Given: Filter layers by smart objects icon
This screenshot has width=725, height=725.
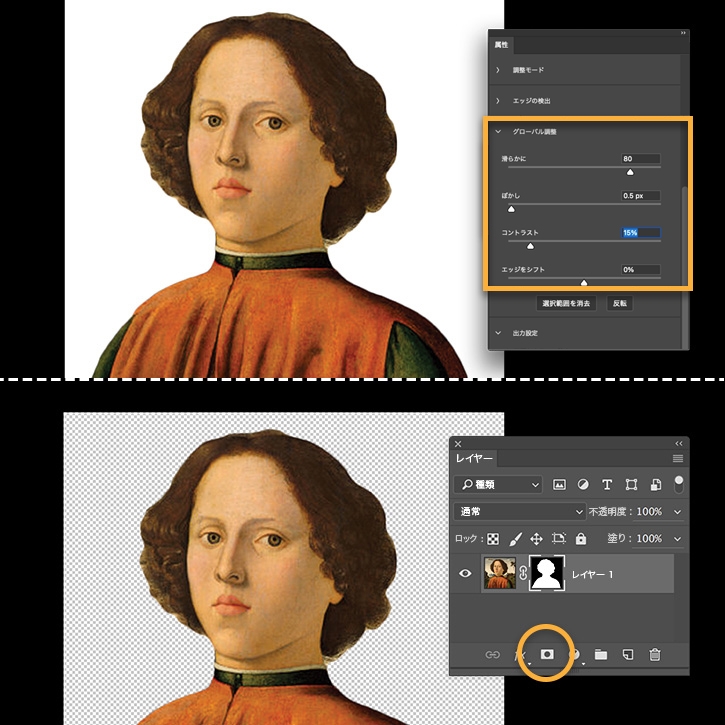Looking at the screenshot, I should click(x=655, y=485).
